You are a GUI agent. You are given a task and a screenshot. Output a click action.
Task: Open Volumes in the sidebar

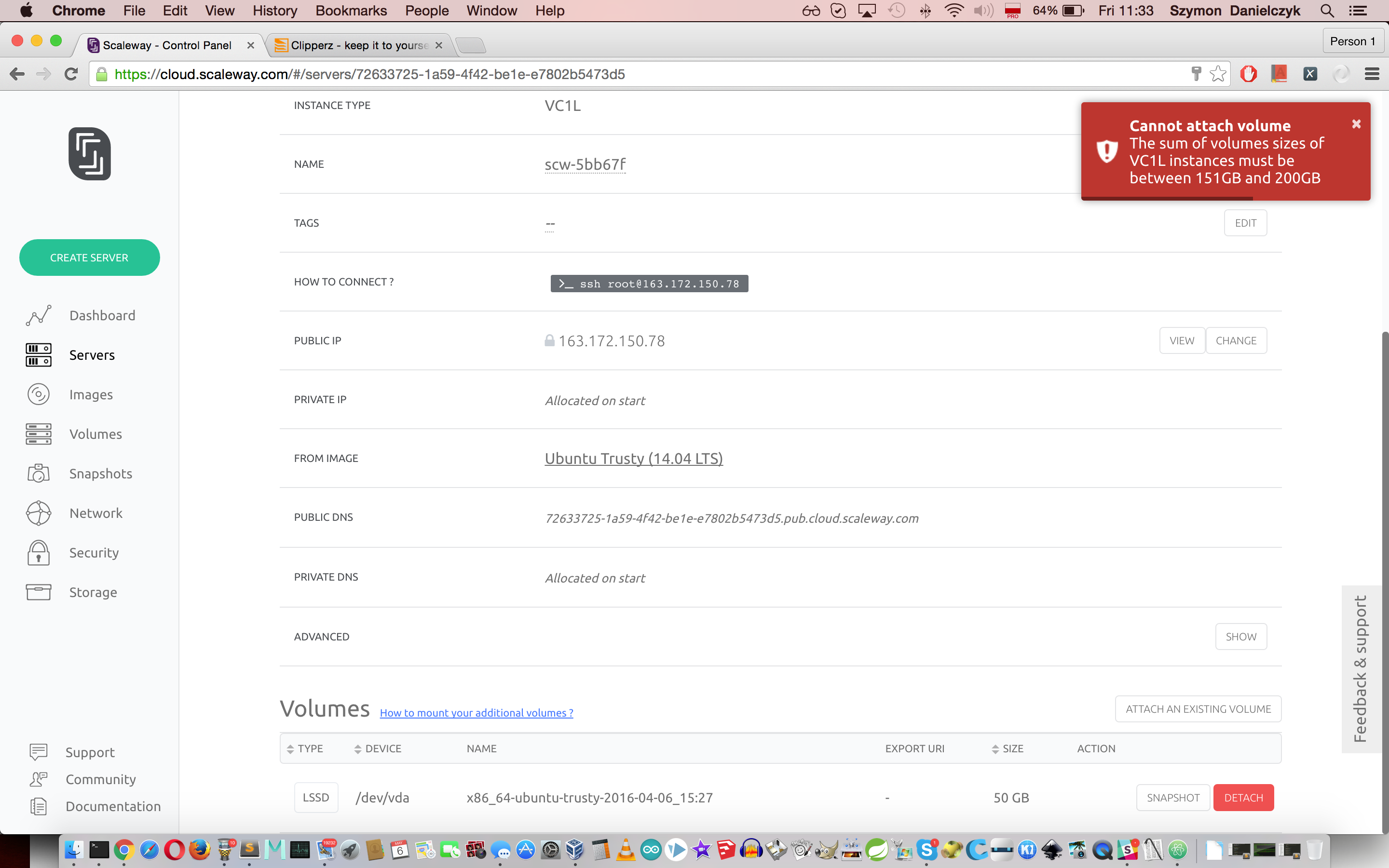[73, 434]
